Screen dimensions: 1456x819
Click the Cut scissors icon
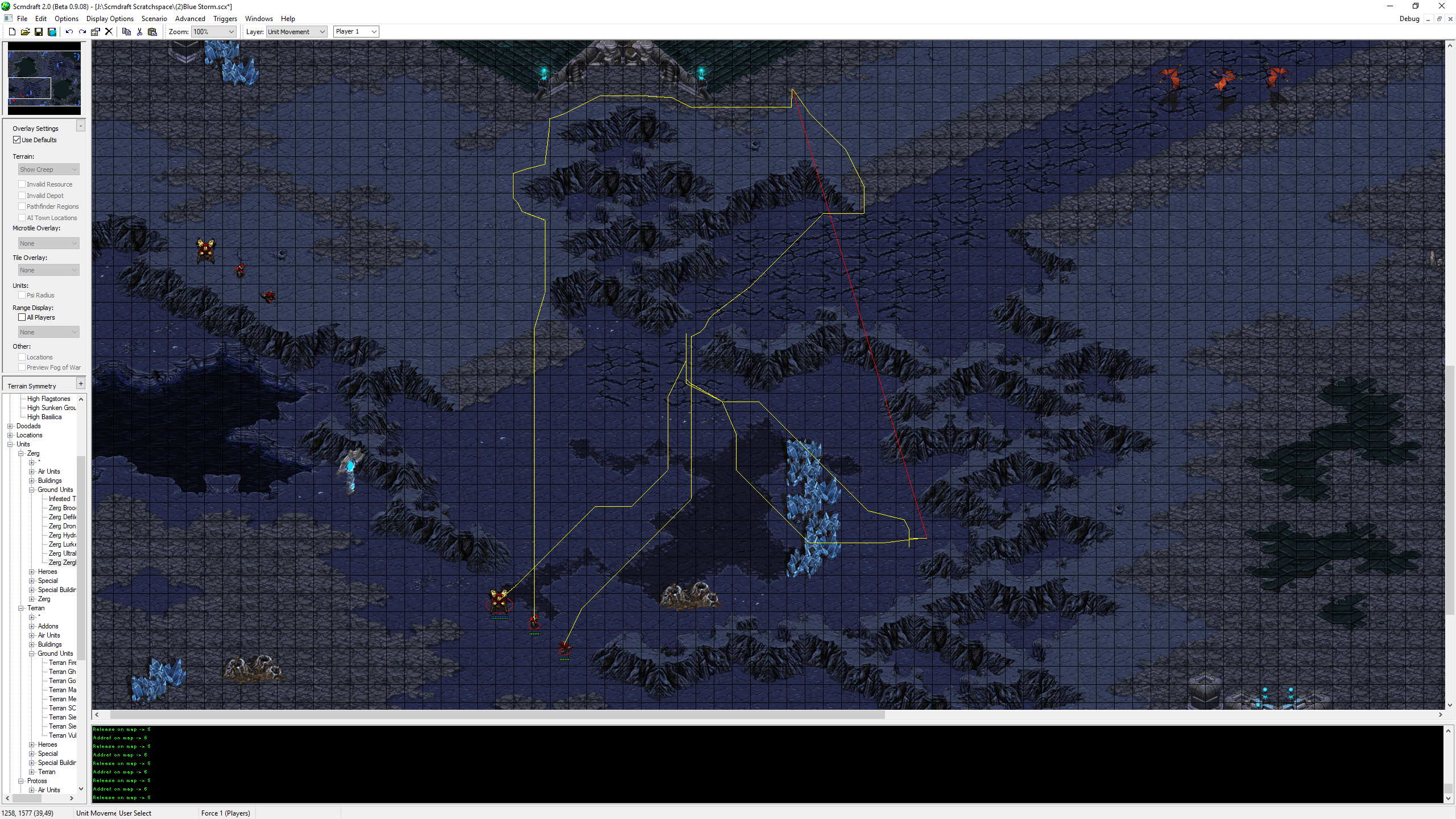click(x=139, y=32)
